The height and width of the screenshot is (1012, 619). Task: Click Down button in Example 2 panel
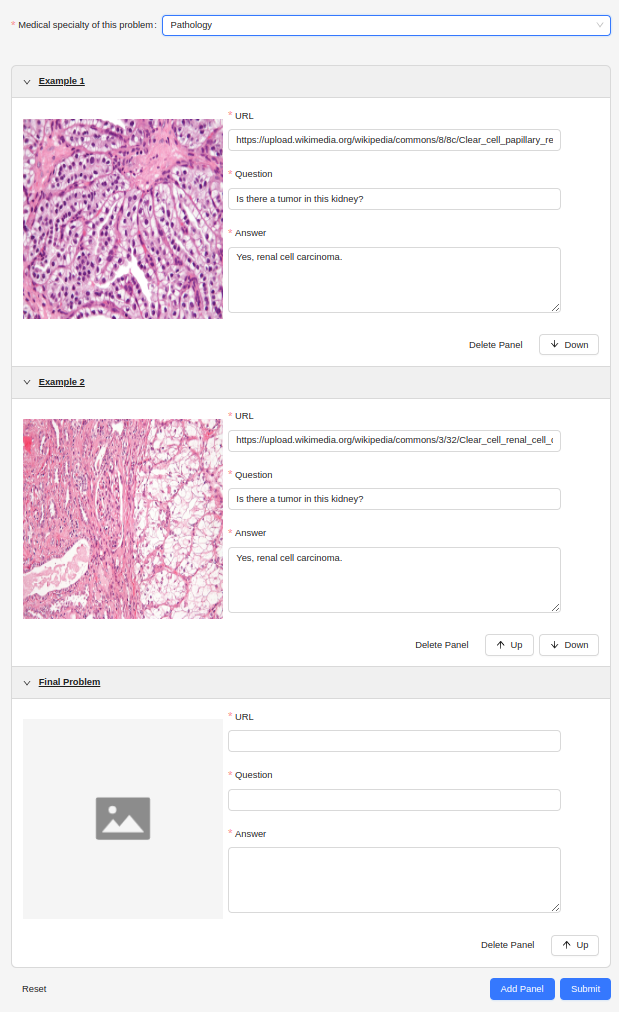[x=569, y=645]
